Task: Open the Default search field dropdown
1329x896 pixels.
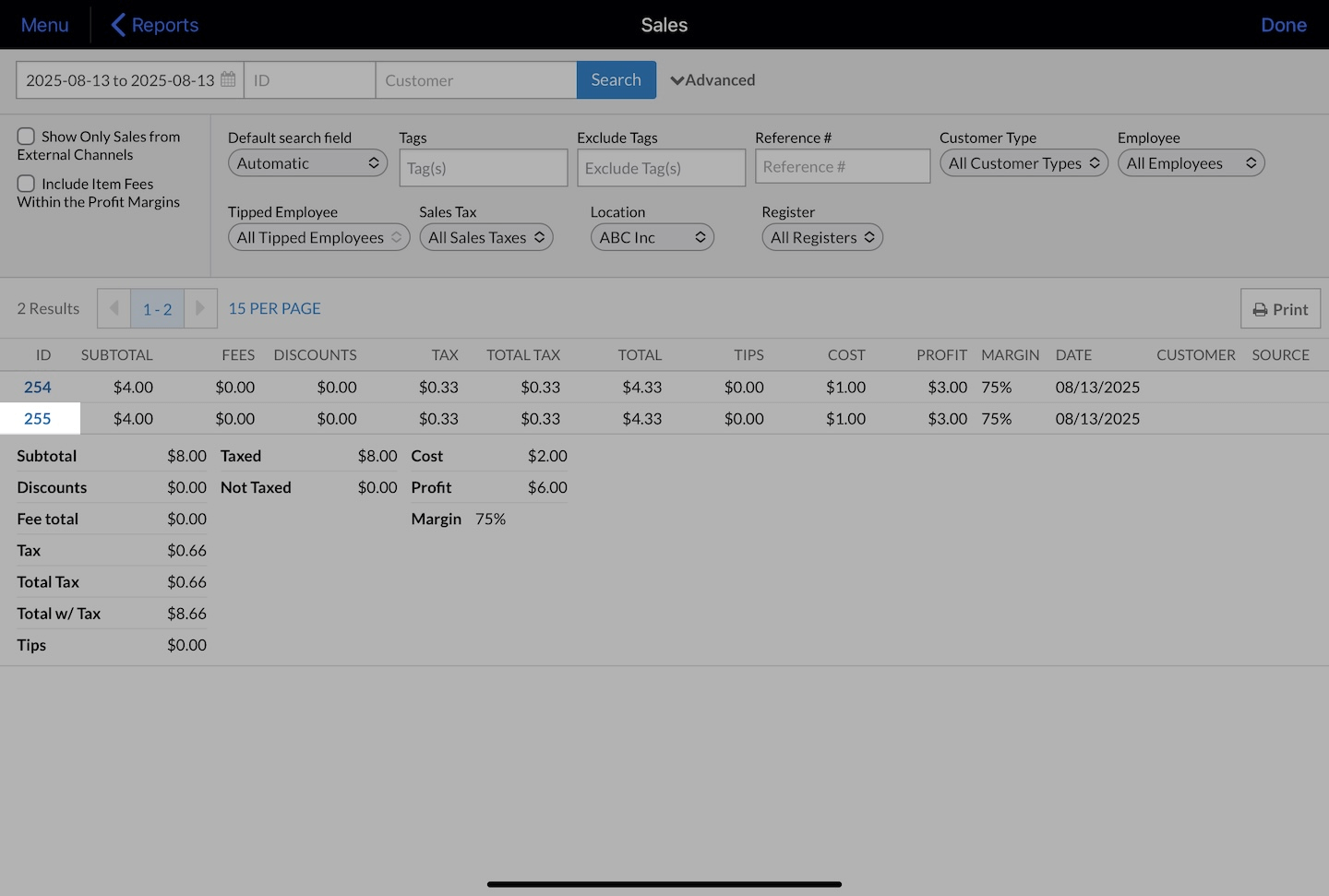Action: (x=307, y=163)
